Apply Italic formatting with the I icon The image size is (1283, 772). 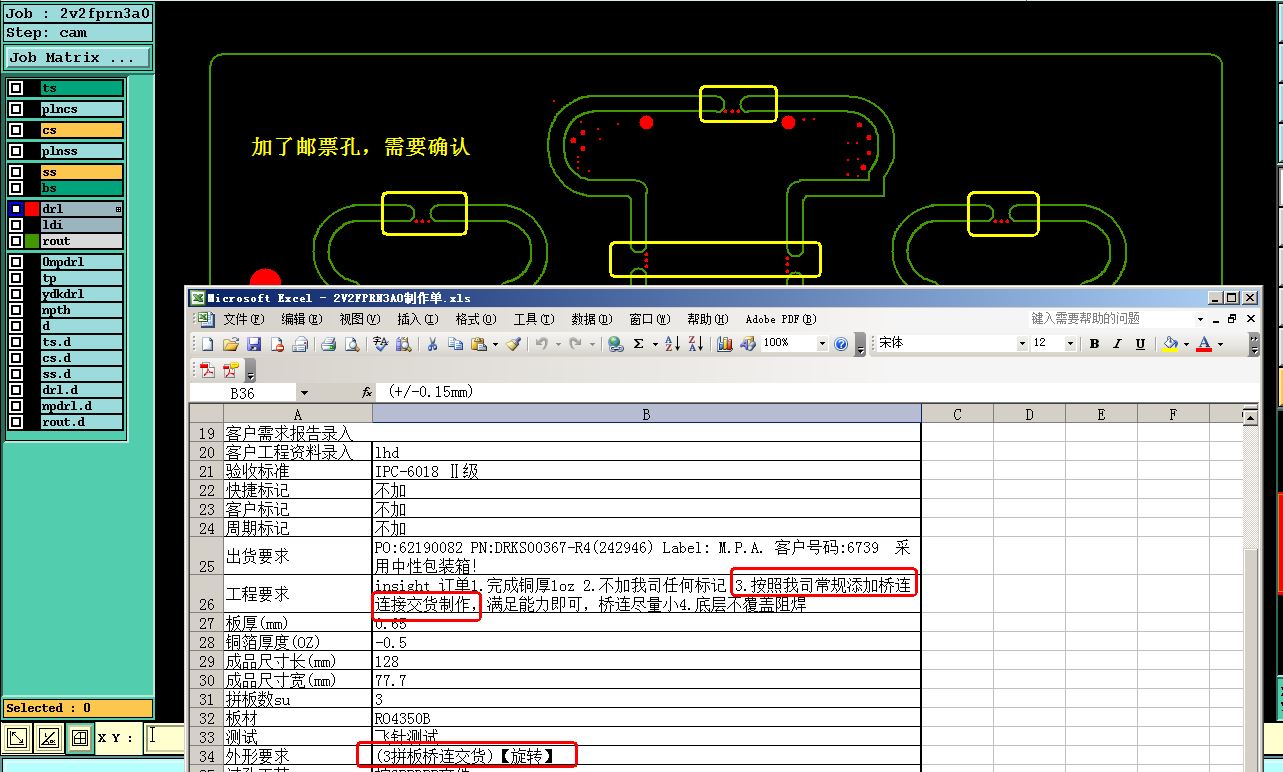pos(1117,343)
